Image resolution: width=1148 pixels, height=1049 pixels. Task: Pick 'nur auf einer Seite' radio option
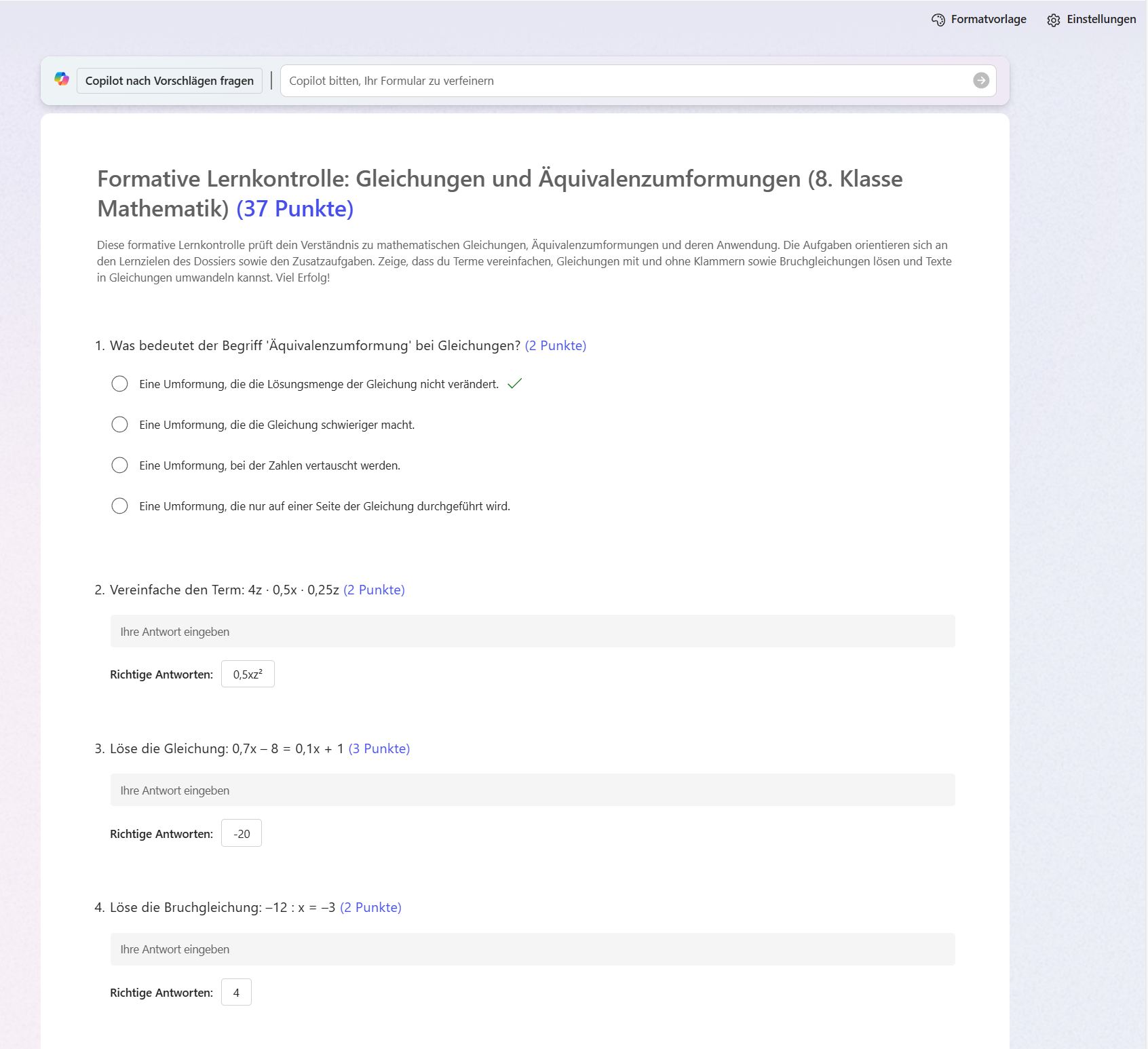click(x=119, y=506)
